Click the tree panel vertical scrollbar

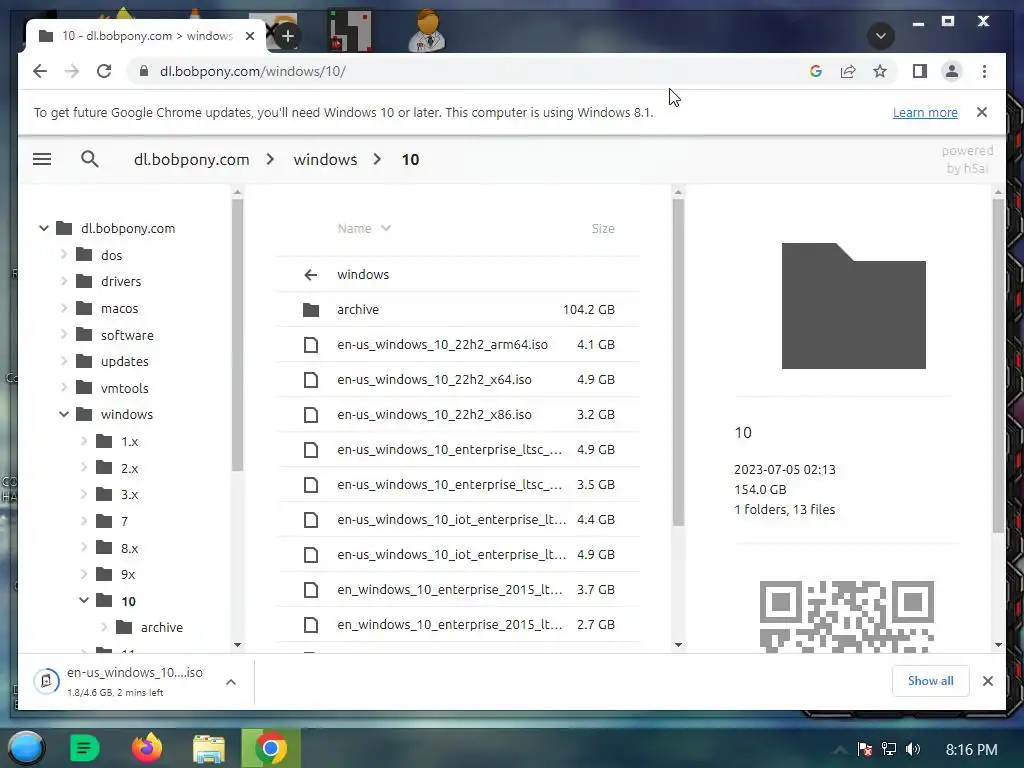point(237,334)
